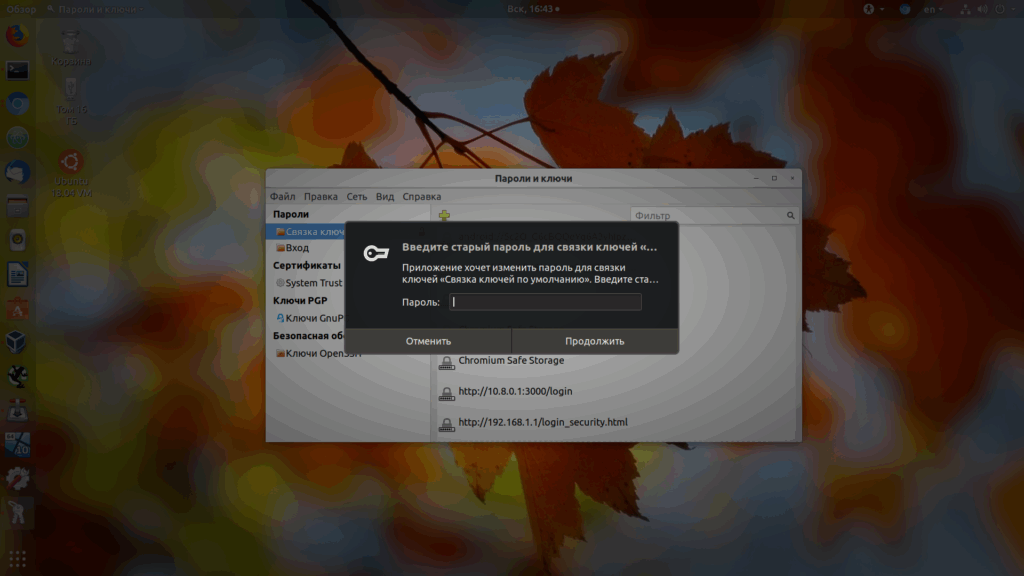The height and width of the screenshot is (576, 1024).
Task: Open the power system menu
Action: (x=1004, y=9)
